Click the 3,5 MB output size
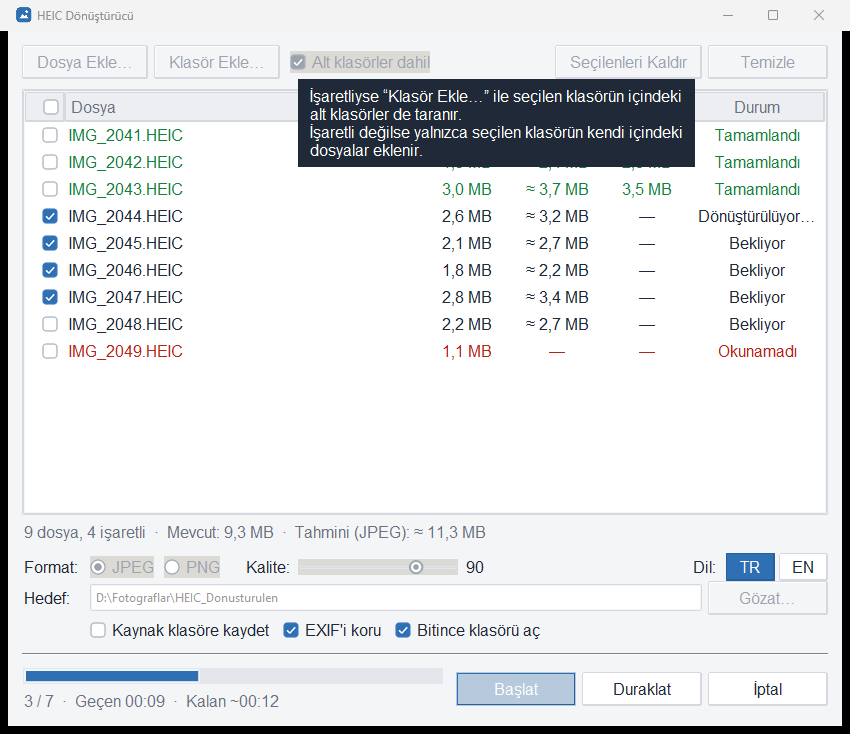850x734 pixels. point(647,189)
